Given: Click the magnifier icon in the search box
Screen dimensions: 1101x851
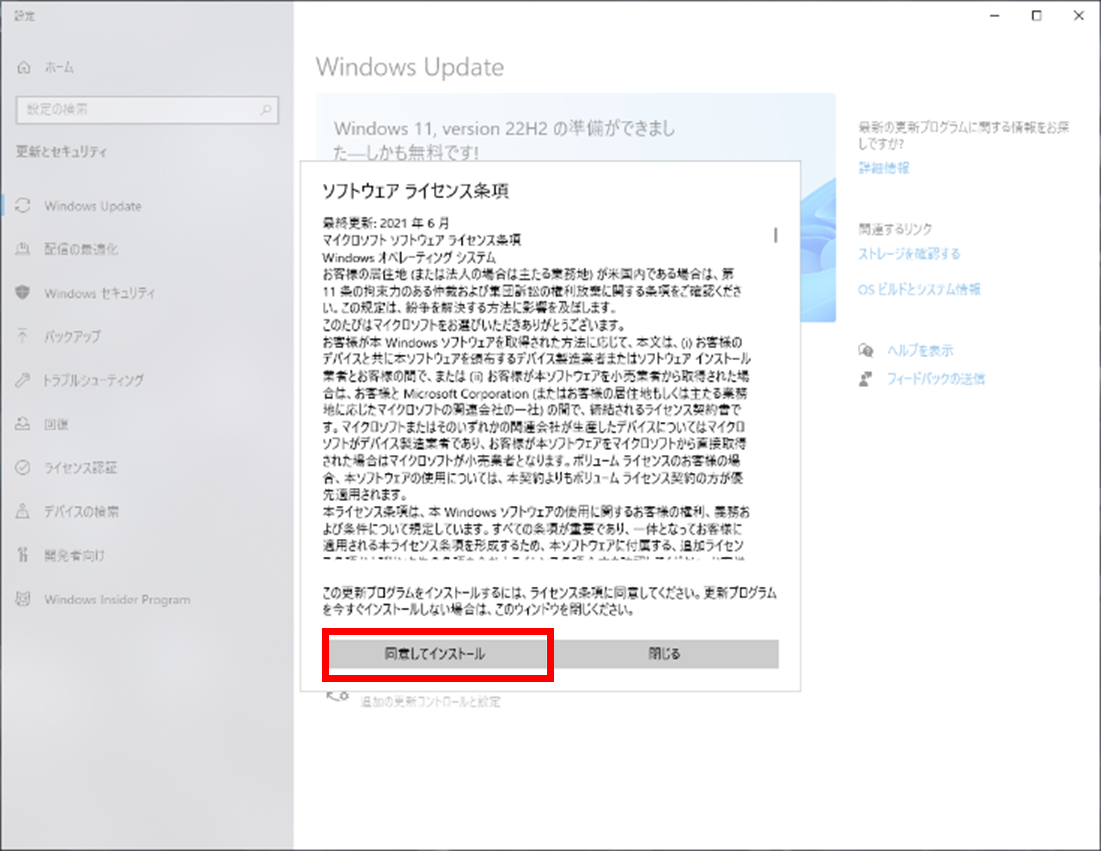Looking at the screenshot, I should 265,110.
